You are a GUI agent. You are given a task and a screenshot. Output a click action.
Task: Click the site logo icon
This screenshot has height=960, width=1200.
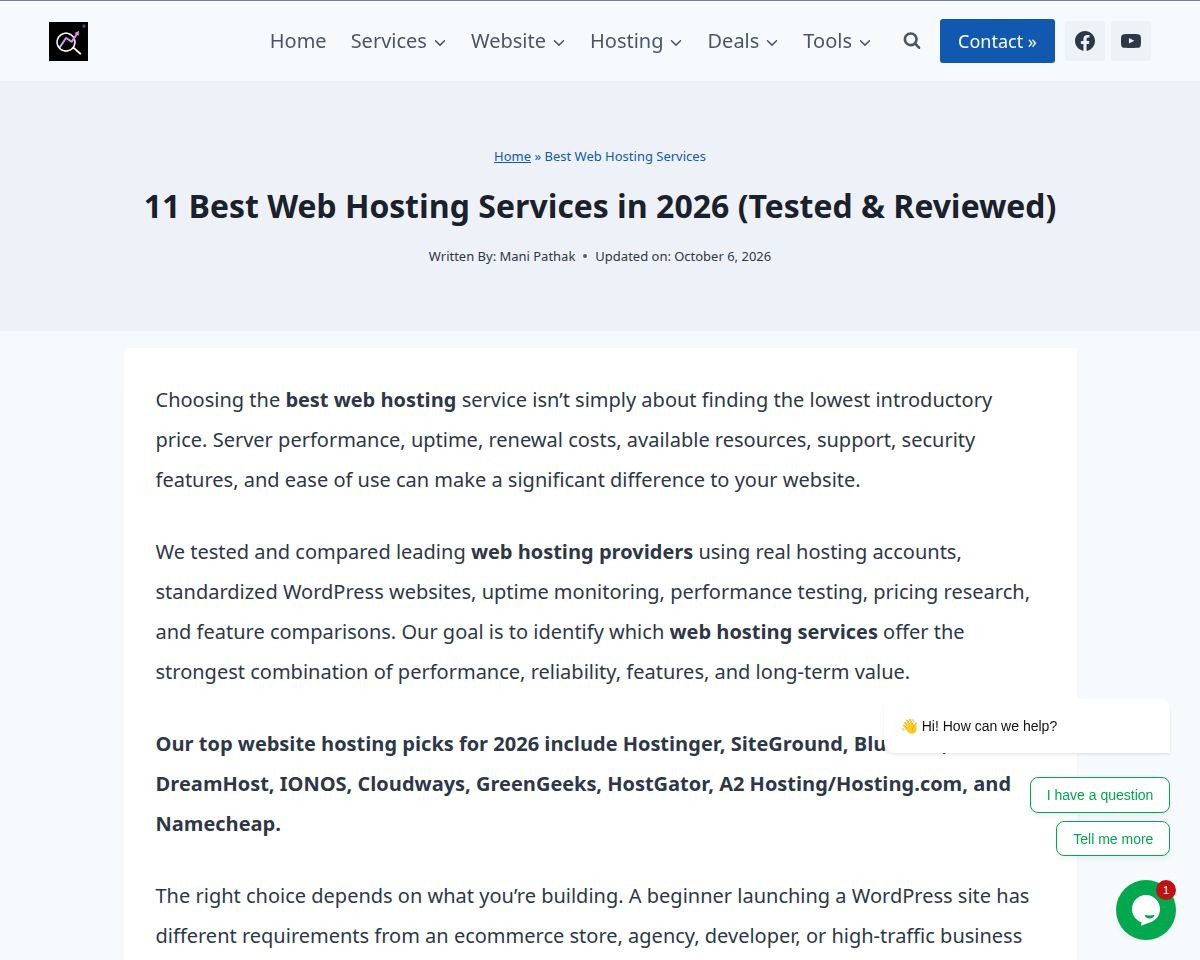[x=68, y=41]
